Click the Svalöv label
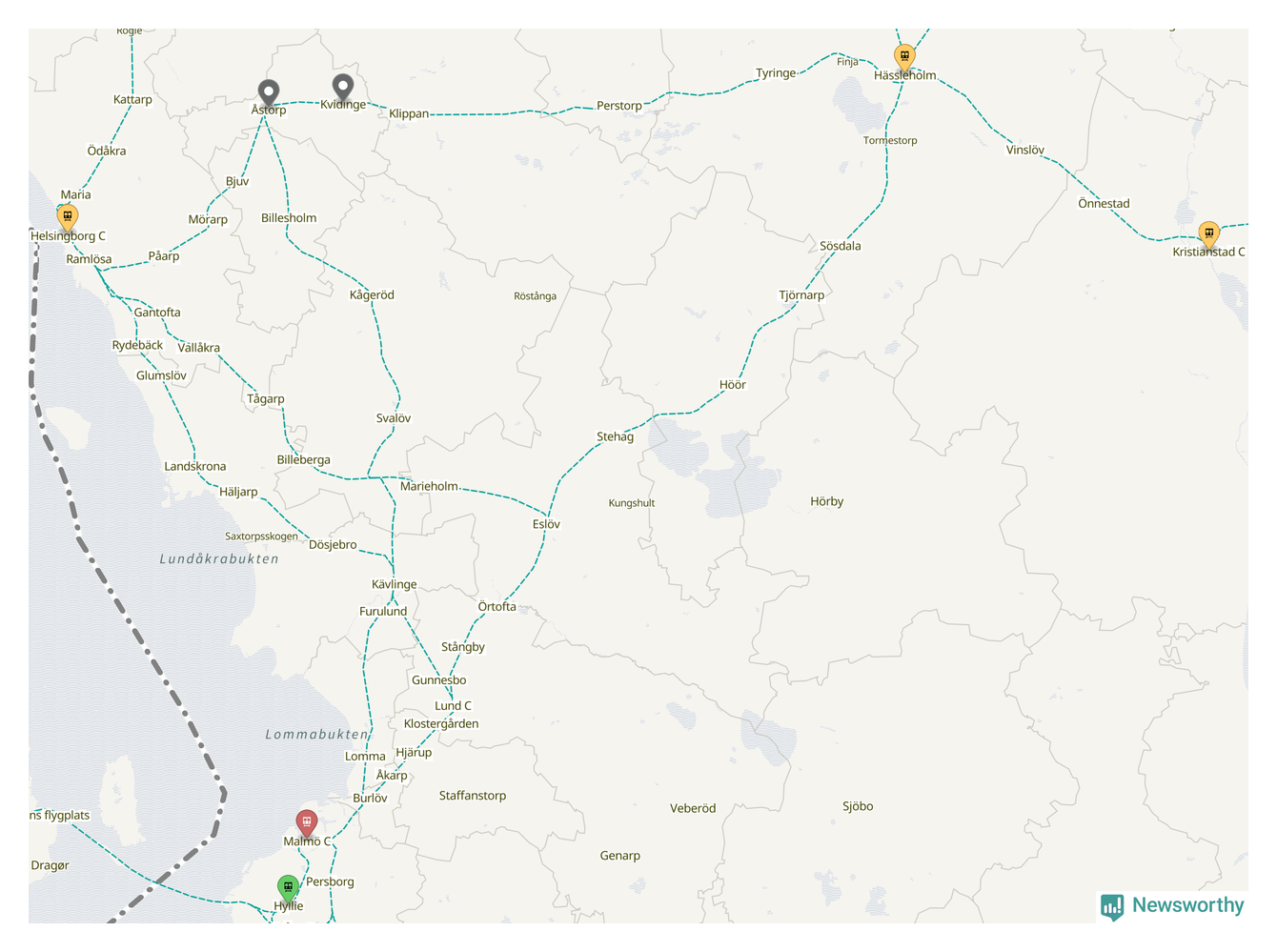 [x=394, y=418]
